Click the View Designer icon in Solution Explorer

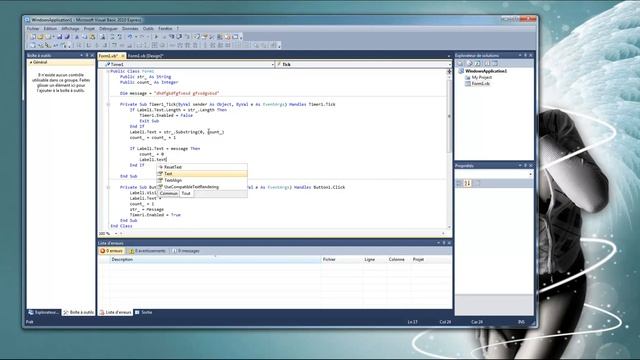tap(495, 64)
